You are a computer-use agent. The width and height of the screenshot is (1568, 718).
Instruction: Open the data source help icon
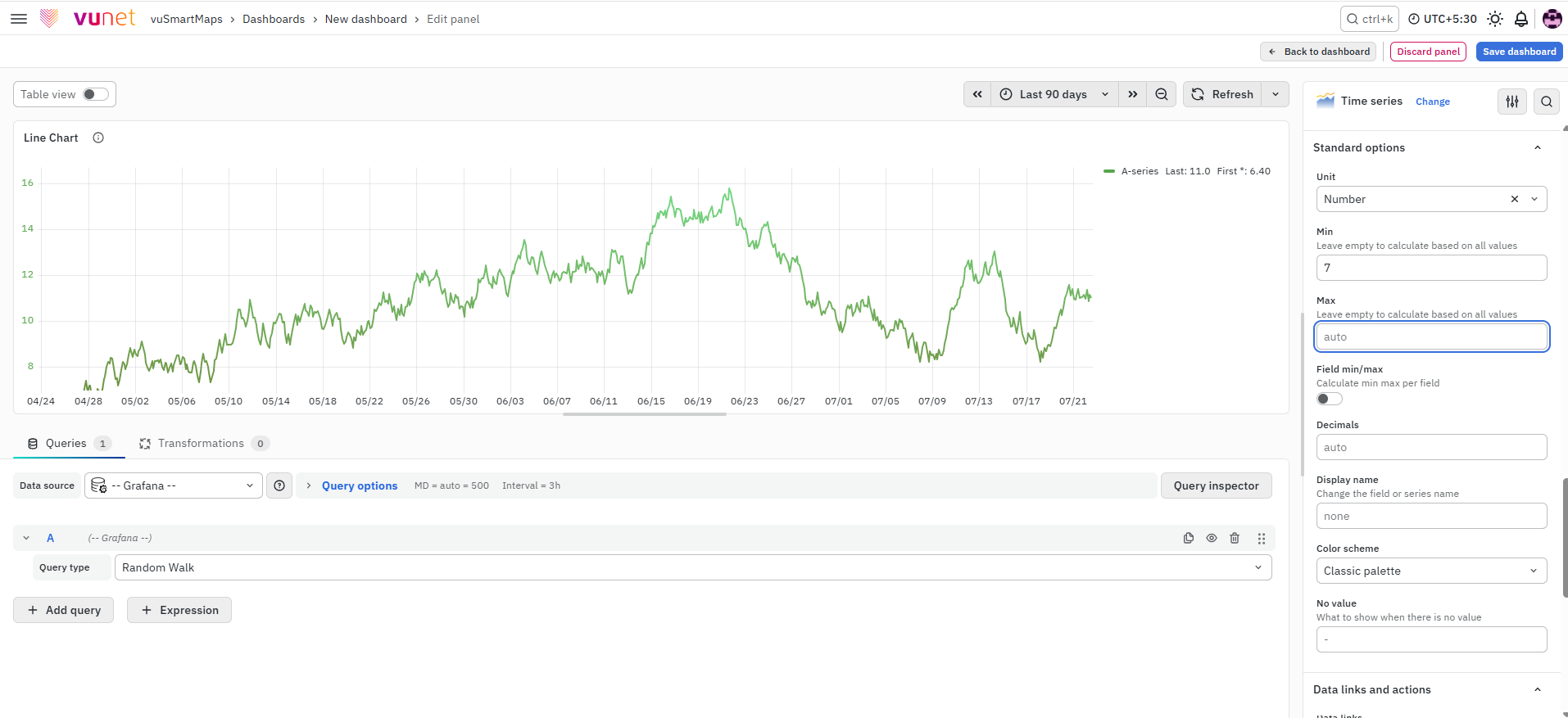point(279,485)
